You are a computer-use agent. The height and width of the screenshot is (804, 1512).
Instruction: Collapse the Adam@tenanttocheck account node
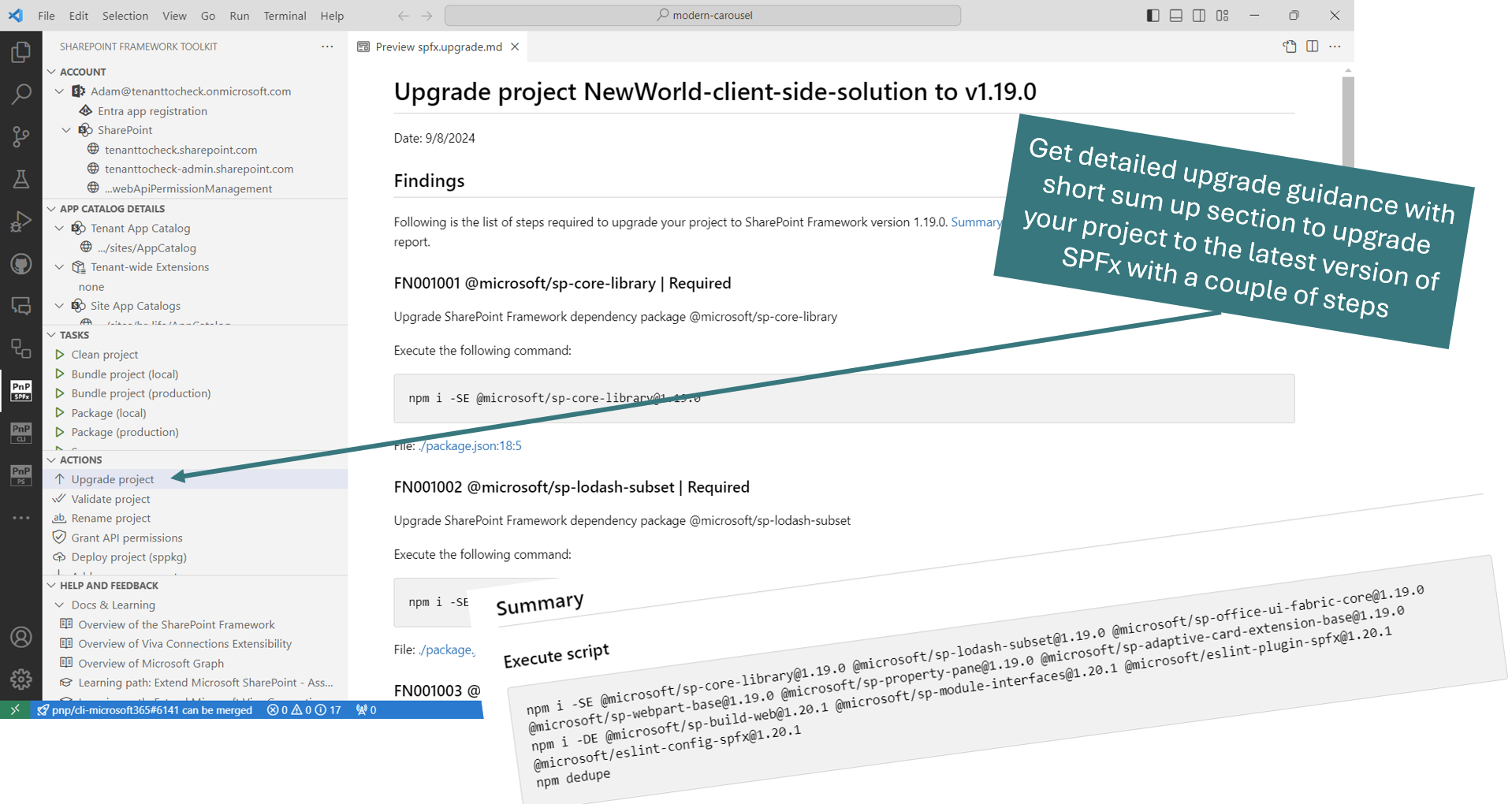point(59,91)
